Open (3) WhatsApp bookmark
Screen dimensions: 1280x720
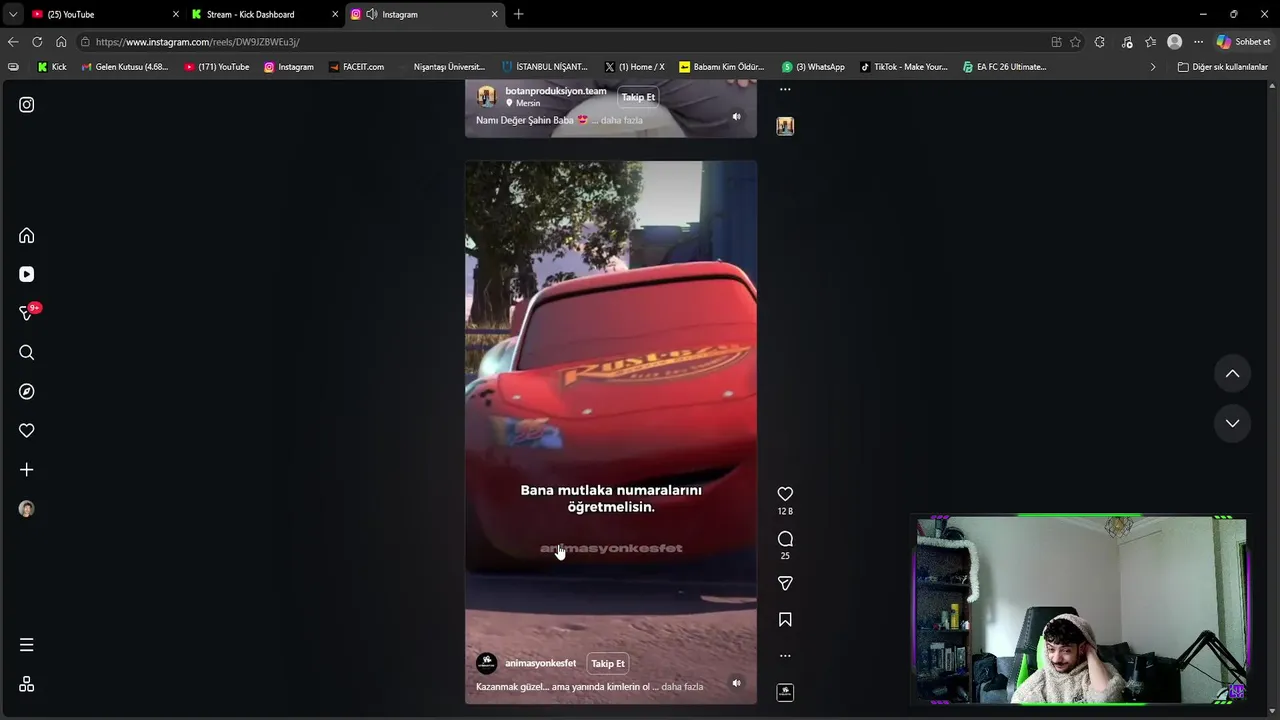point(813,67)
